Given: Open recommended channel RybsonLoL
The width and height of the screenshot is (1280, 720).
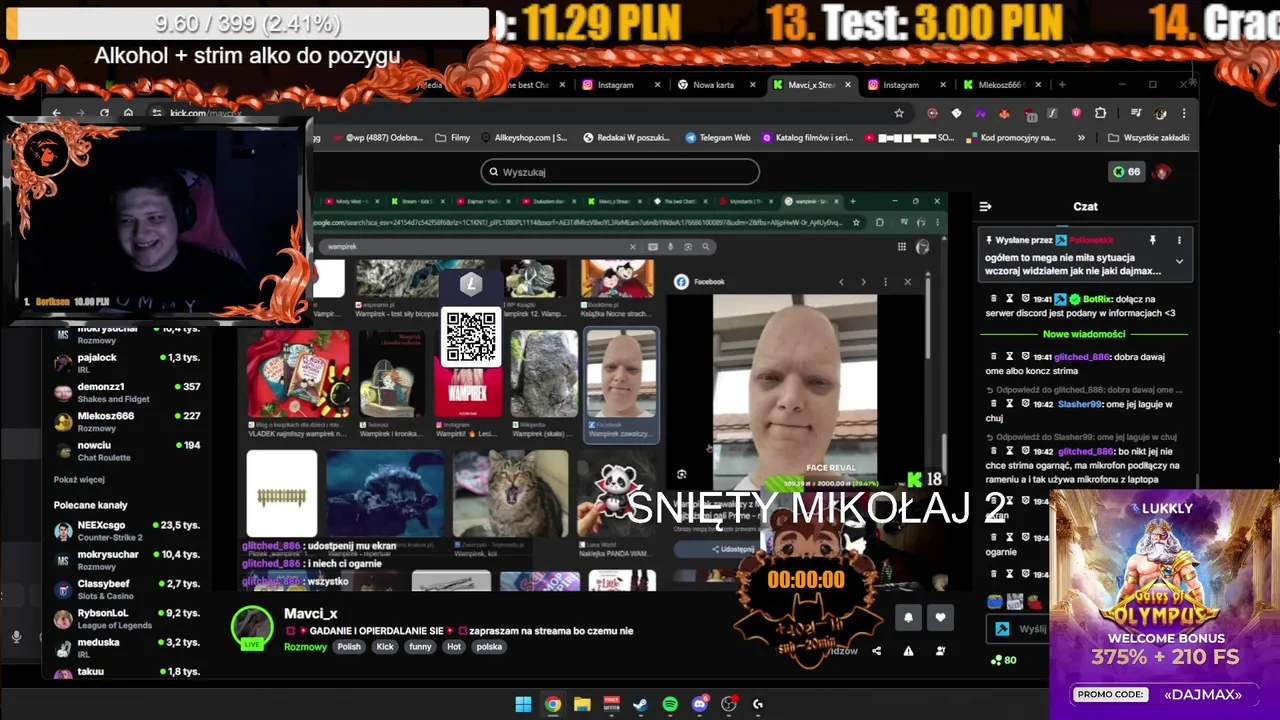Looking at the screenshot, I should (128, 618).
